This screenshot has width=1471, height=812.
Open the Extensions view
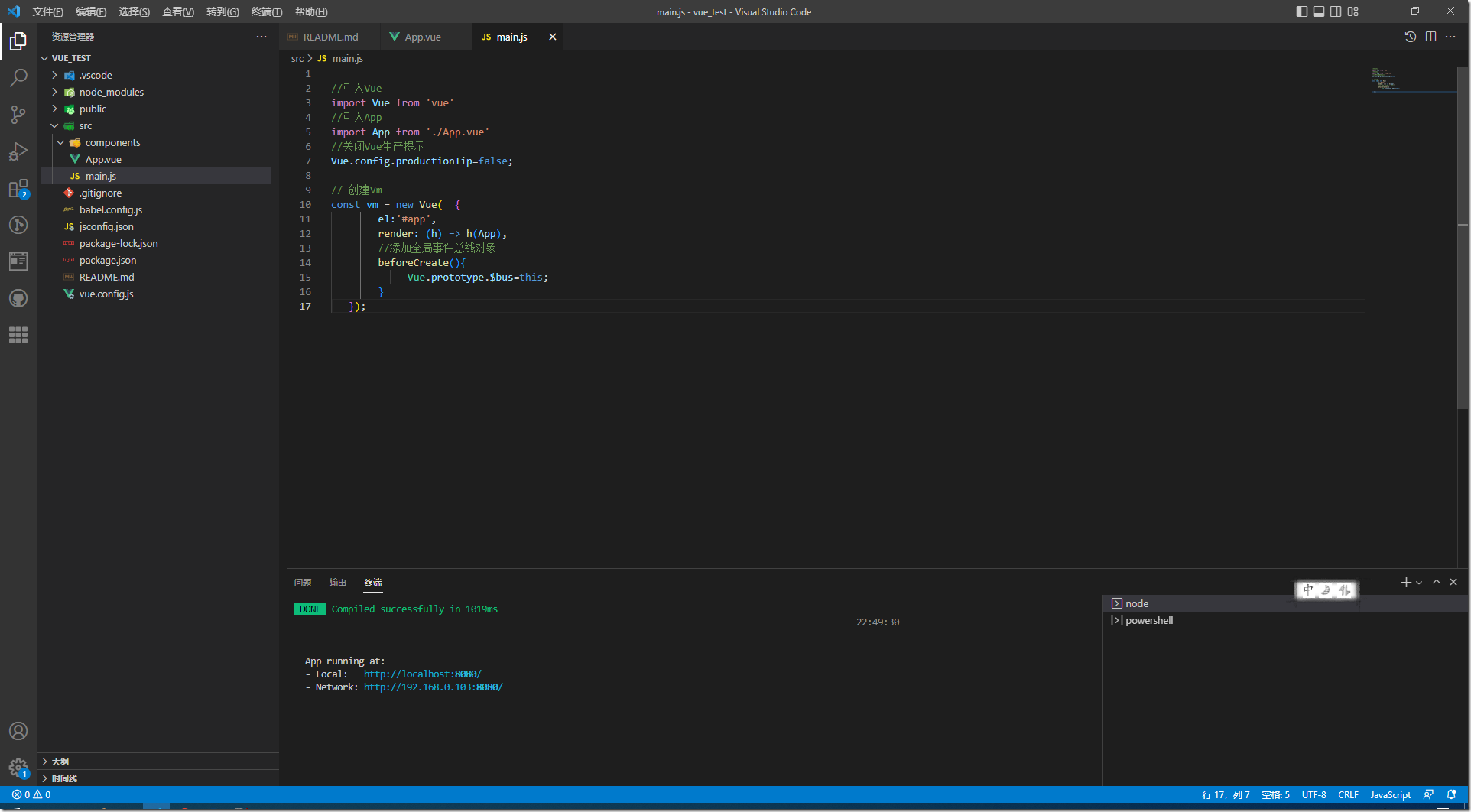(x=18, y=188)
